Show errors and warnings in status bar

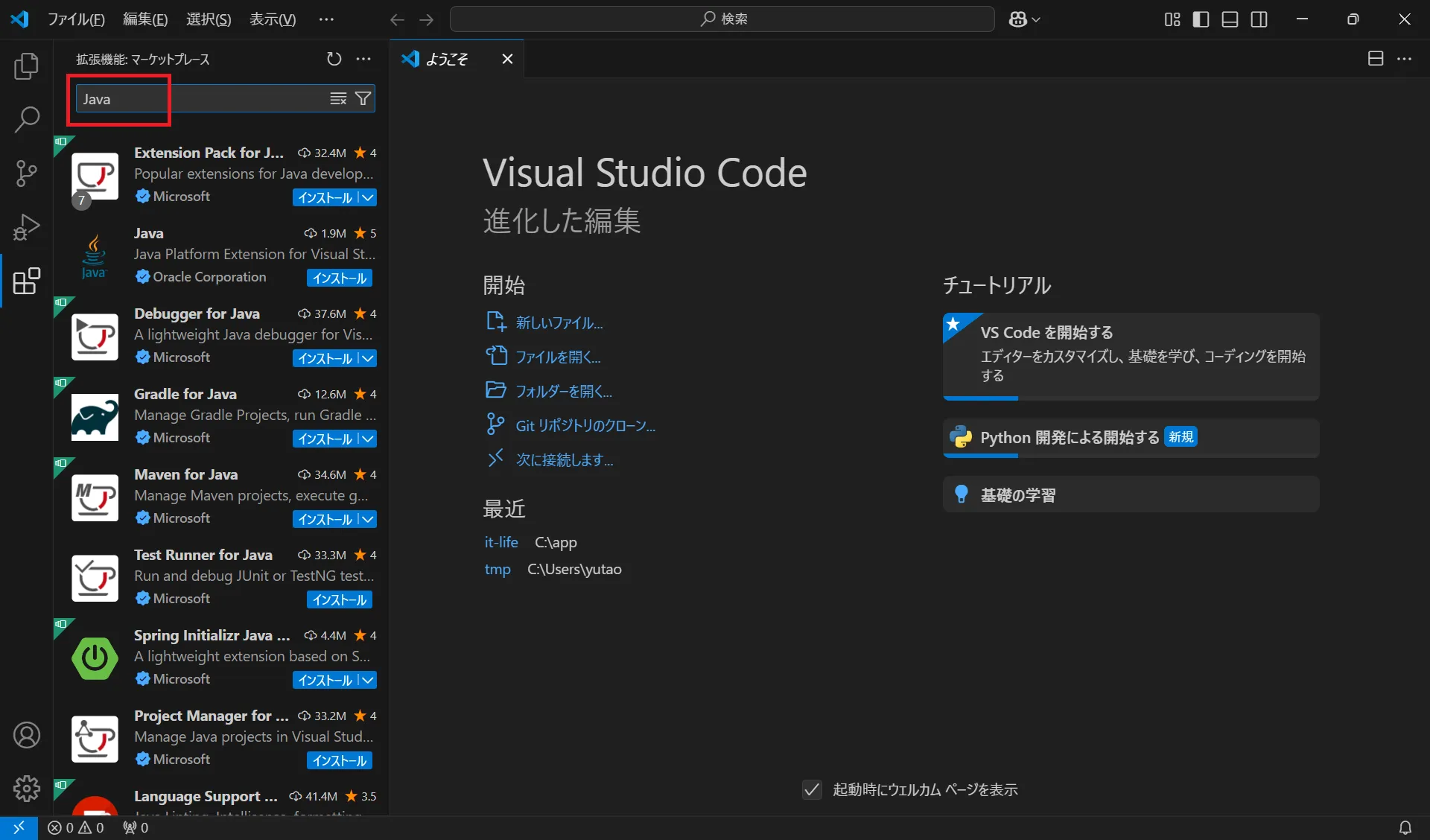(76, 827)
